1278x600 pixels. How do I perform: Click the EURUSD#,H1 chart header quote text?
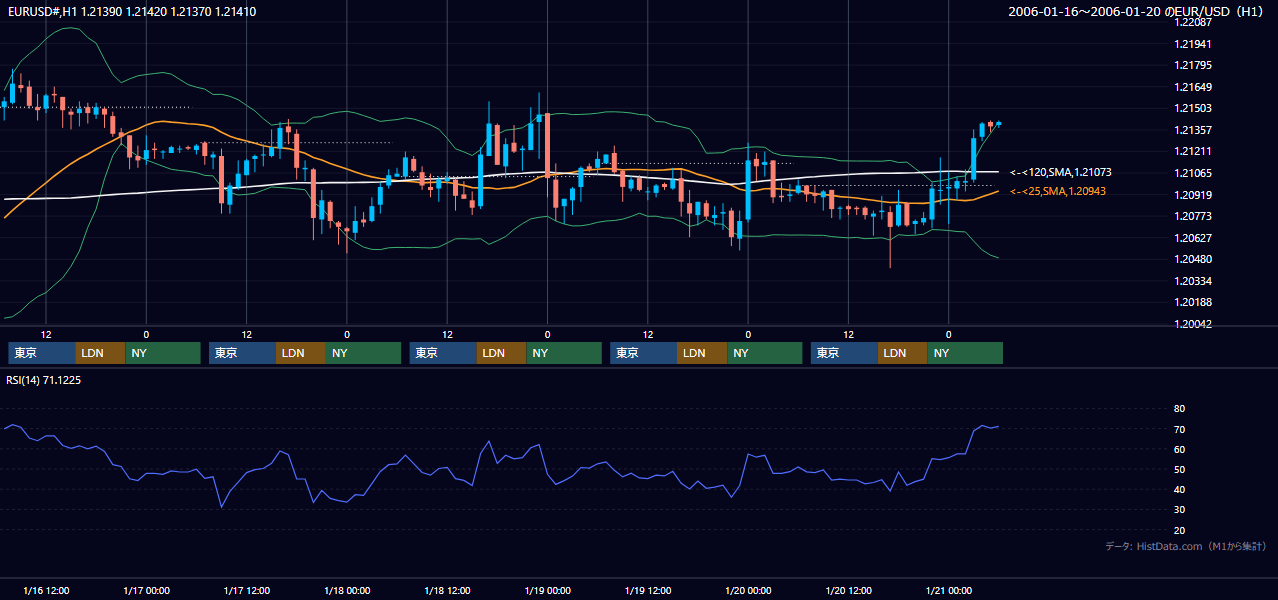tap(130, 12)
